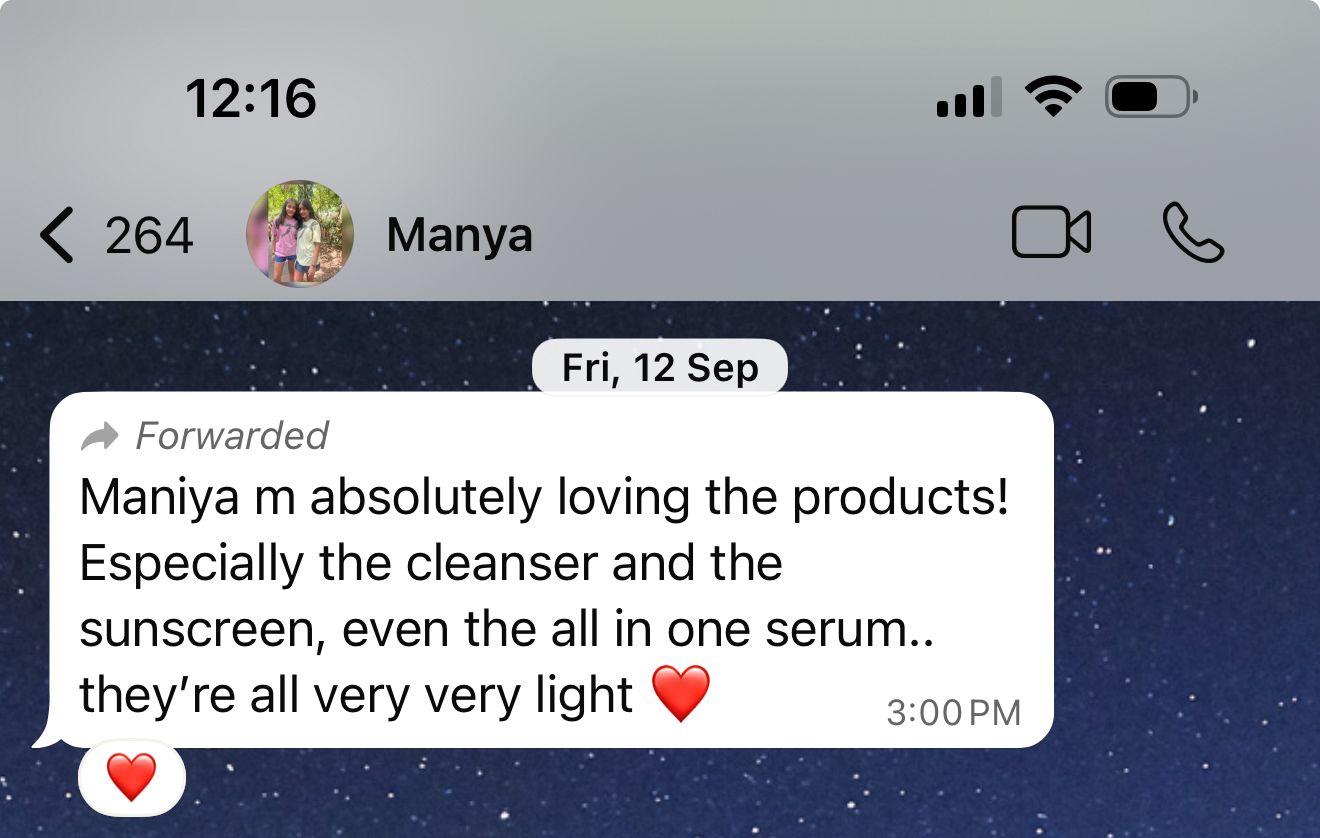The image size is (1320, 838).
Task: Tap the Fri, 12 Sep date pill
Action: click(x=660, y=368)
